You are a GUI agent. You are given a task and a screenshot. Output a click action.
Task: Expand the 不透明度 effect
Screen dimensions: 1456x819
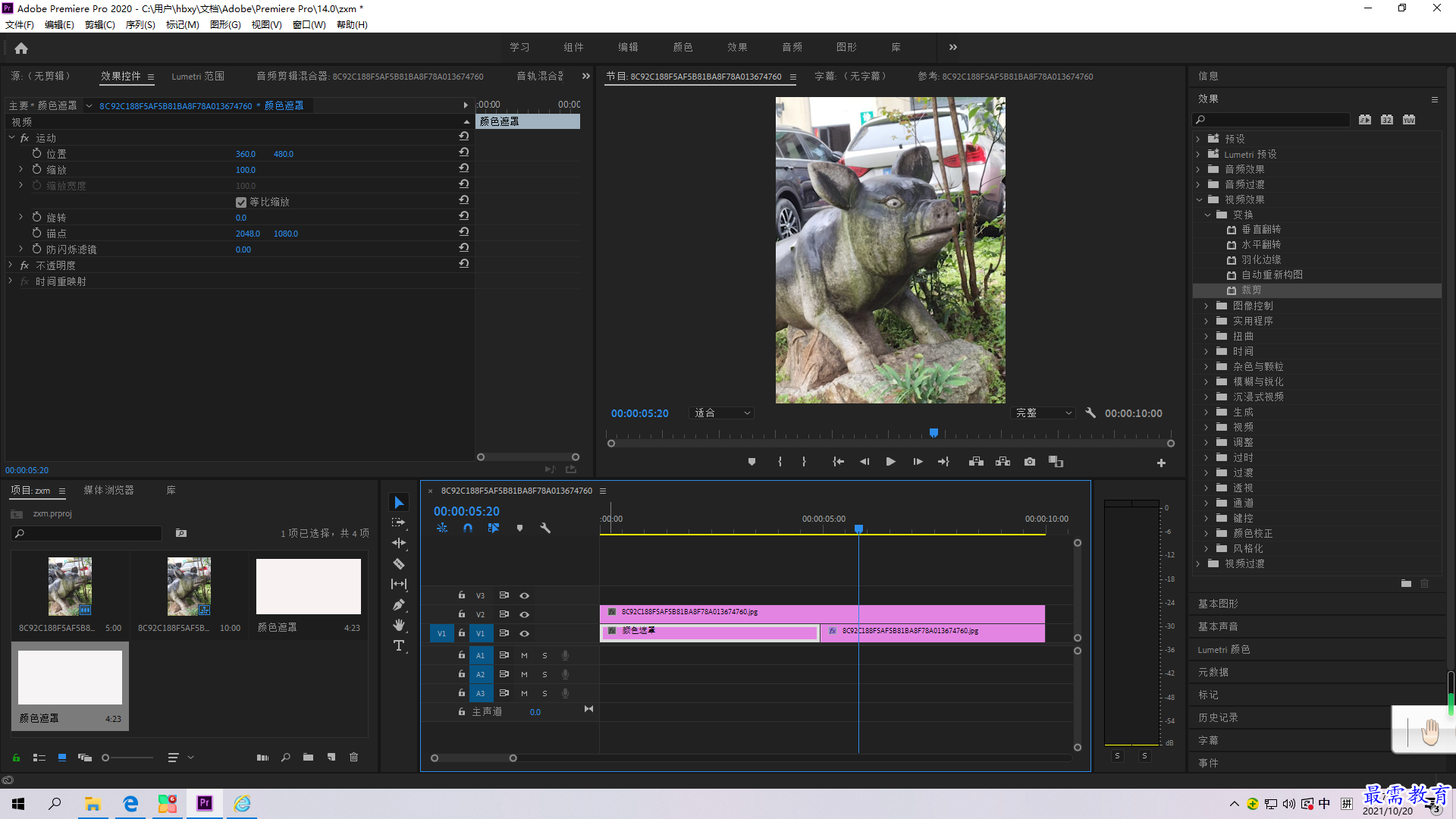[x=11, y=265]
